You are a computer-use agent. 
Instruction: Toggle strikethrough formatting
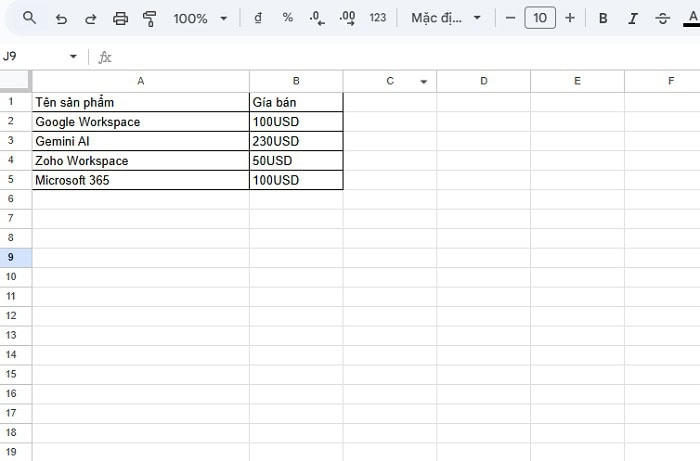click(x=662, y=18)
